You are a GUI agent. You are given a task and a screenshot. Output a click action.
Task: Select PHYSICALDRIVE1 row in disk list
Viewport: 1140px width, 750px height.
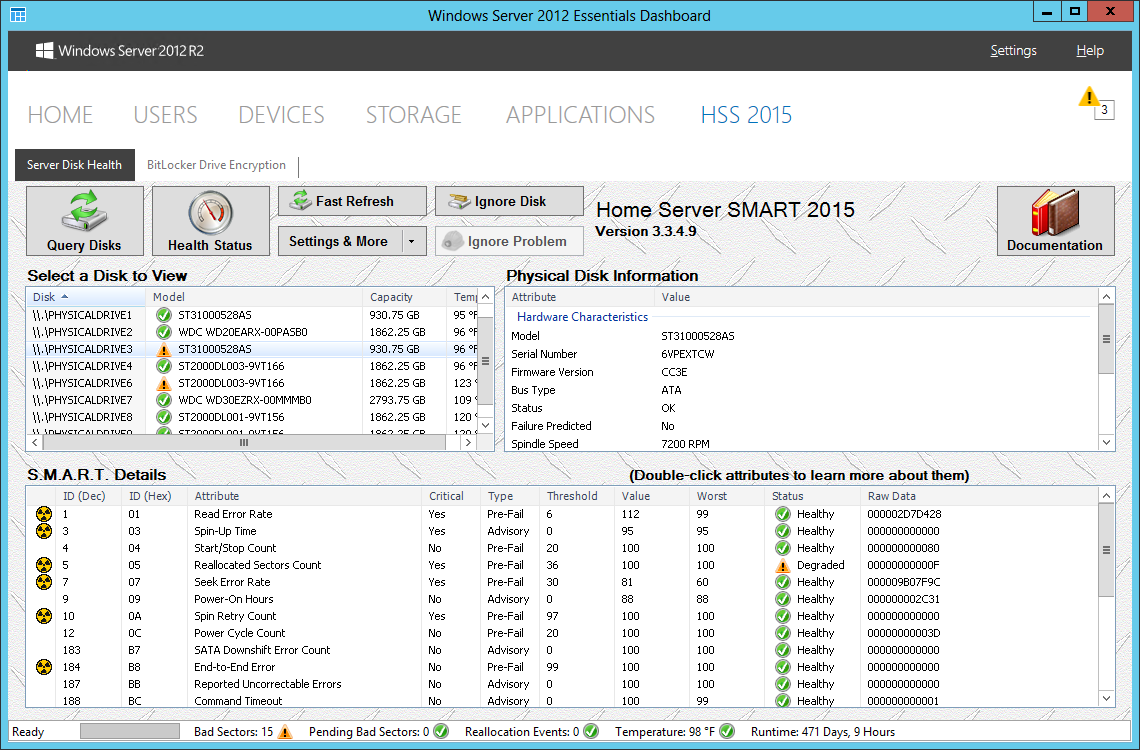coord(252,315)
